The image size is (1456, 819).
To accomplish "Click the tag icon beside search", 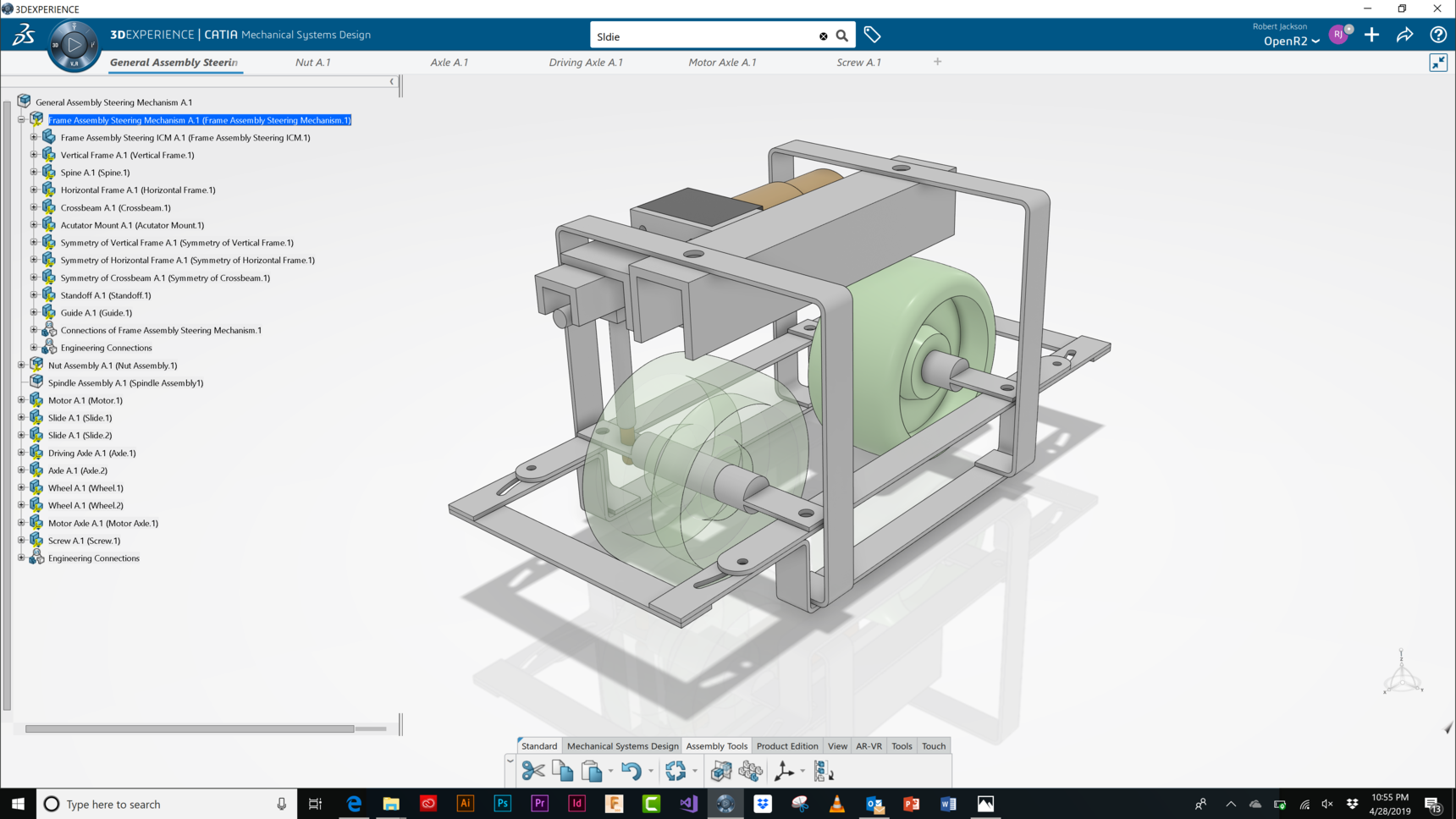I will [x=872, y=36].
